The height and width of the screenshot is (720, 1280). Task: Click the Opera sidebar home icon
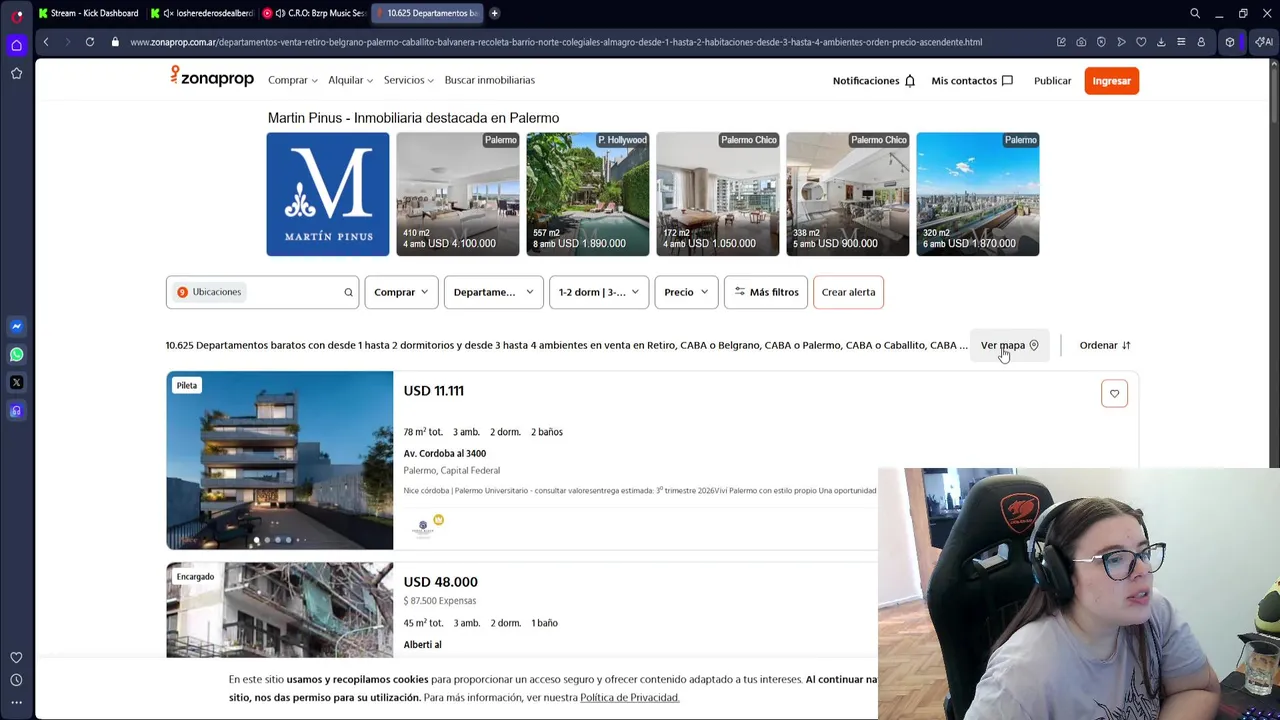[16, 45]
